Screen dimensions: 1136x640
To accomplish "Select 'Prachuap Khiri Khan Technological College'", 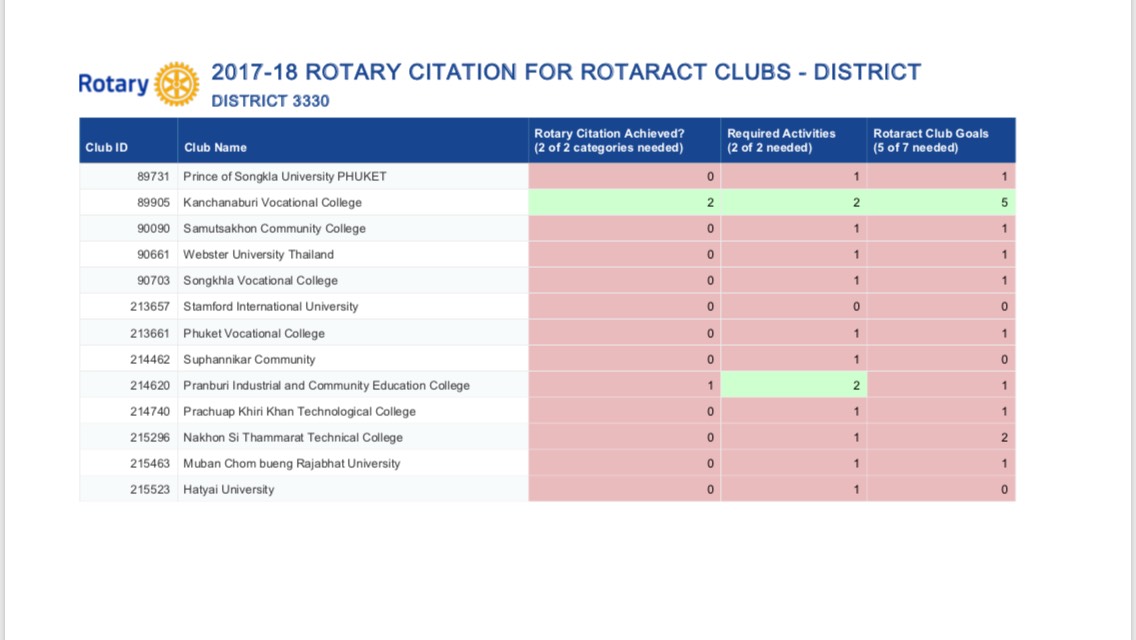I will coord(300,412).
